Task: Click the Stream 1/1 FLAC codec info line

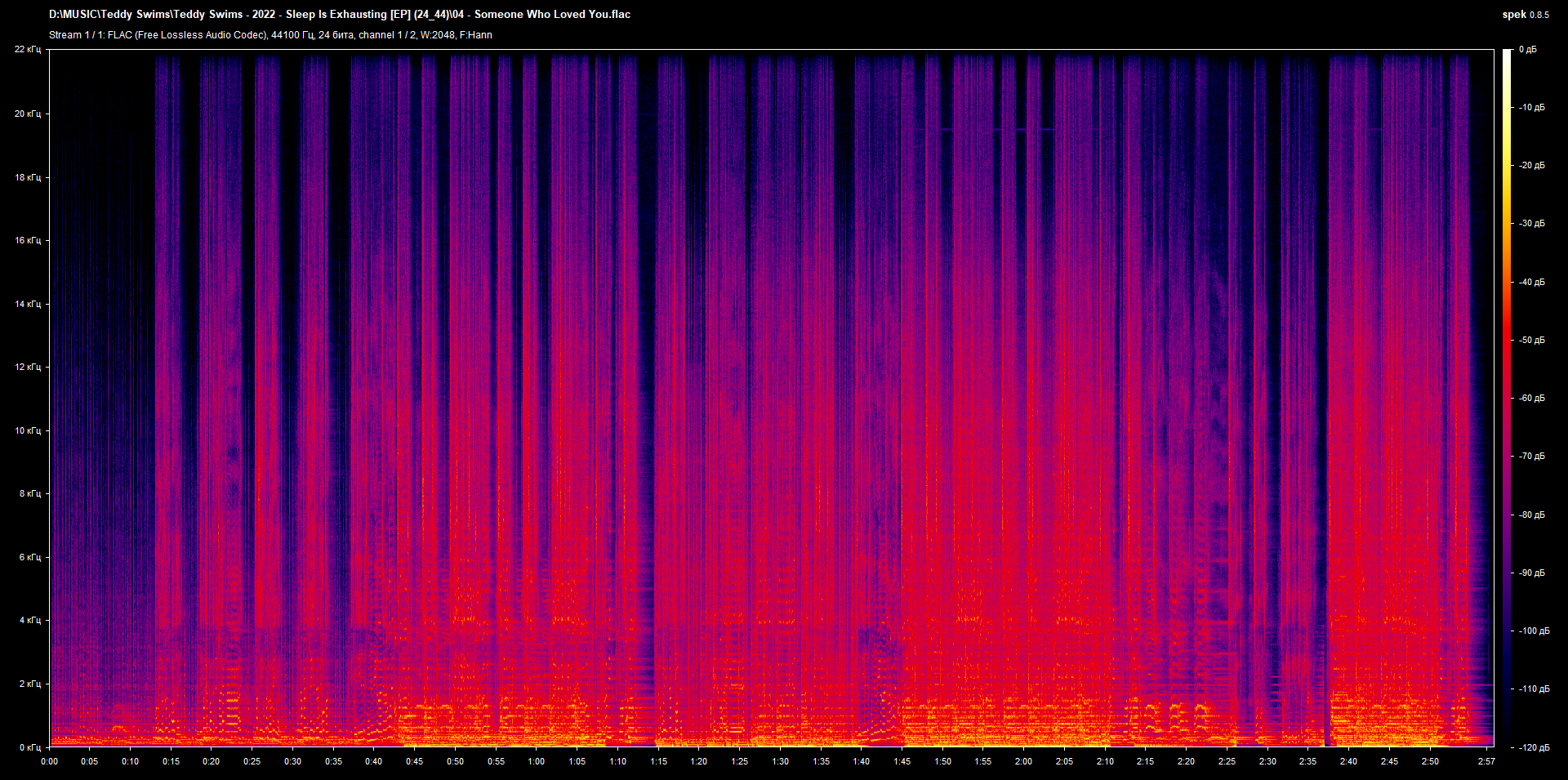Action: (x=270, y=35)
